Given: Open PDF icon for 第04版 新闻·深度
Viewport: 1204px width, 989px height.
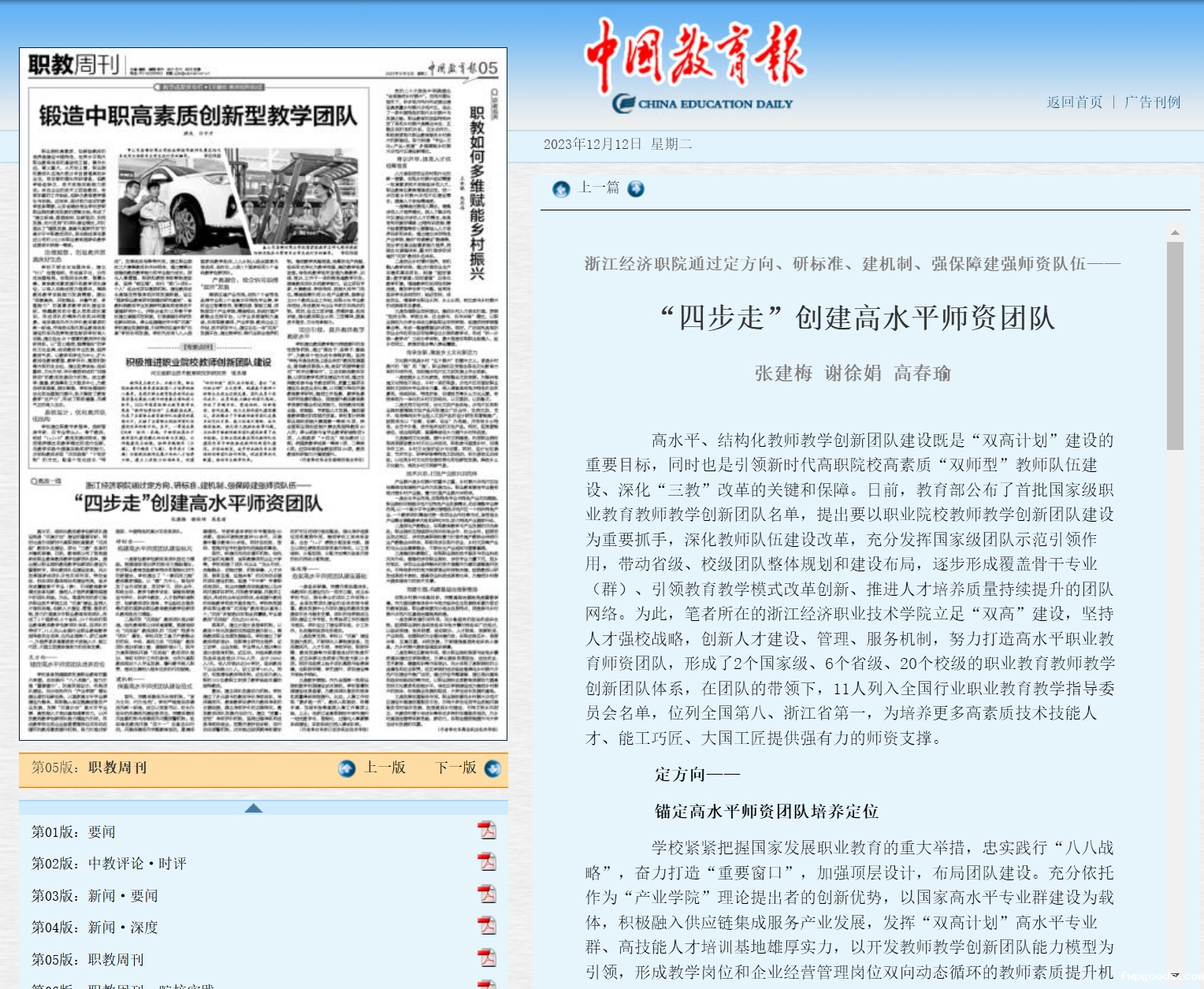Looking at the screenshot, I should tap(487, 926).
